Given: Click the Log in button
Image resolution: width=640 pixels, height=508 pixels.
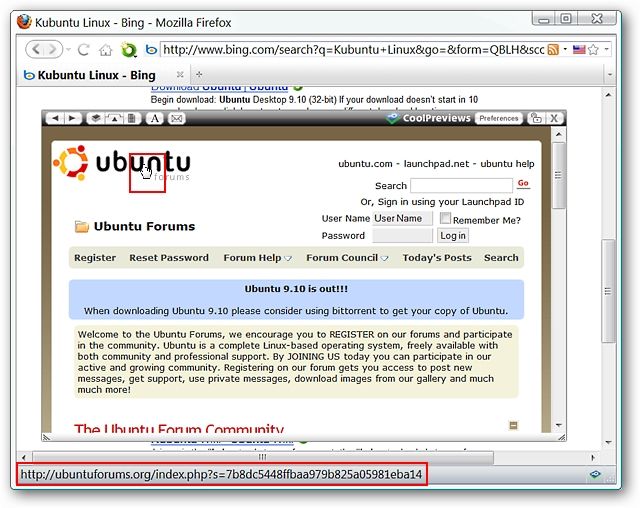Looking at the screenshot, I should (x=453, y=236).
